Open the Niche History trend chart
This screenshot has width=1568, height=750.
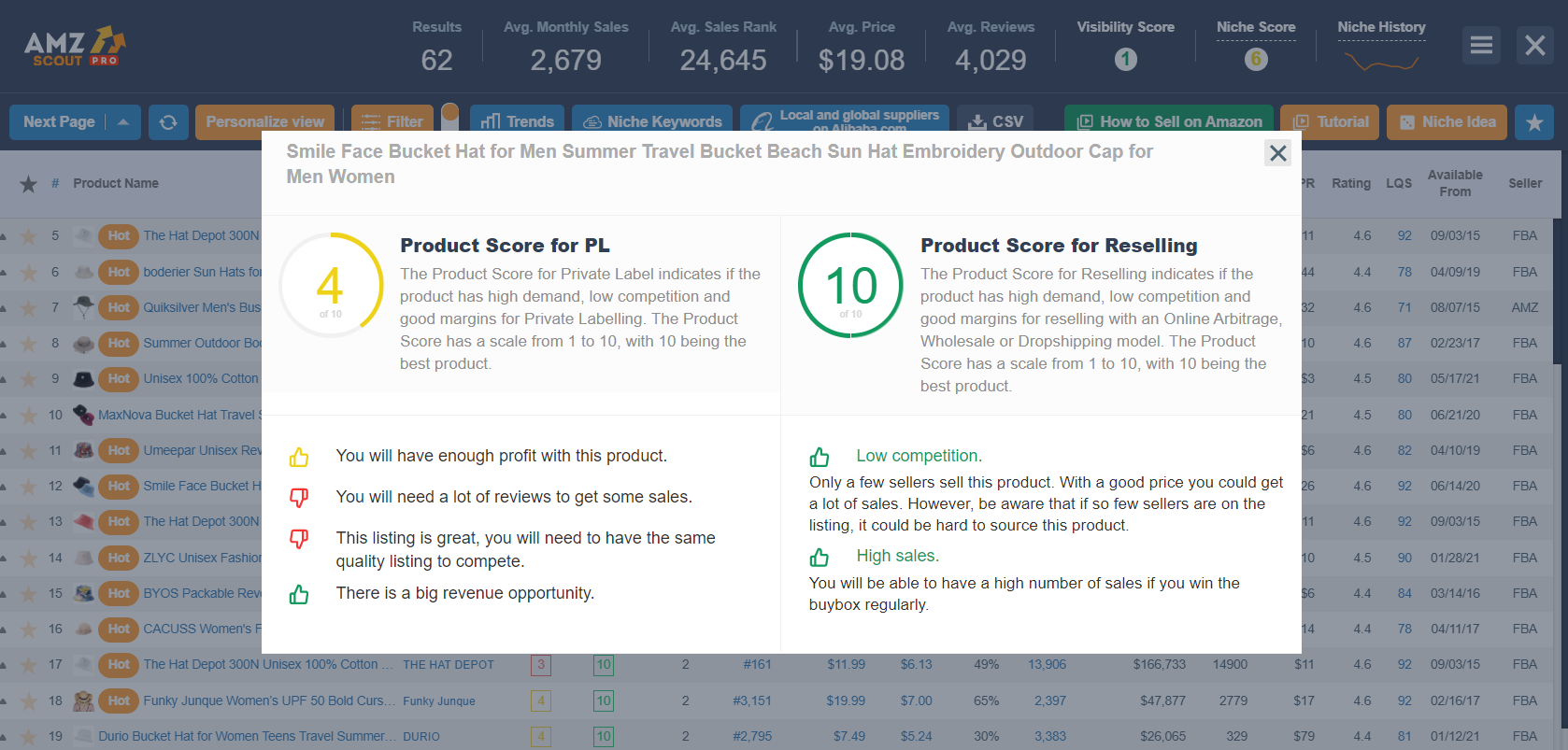pos(1381,62)
